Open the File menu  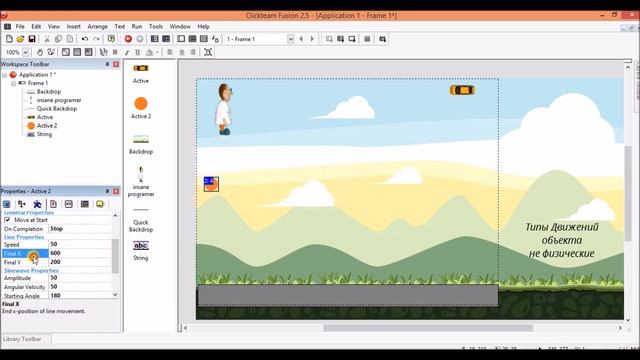pos(20,26)
